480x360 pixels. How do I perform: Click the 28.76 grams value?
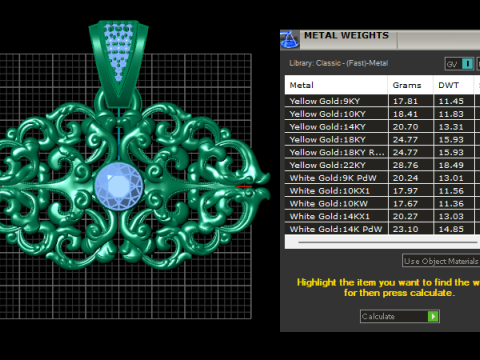click(405, 165)
